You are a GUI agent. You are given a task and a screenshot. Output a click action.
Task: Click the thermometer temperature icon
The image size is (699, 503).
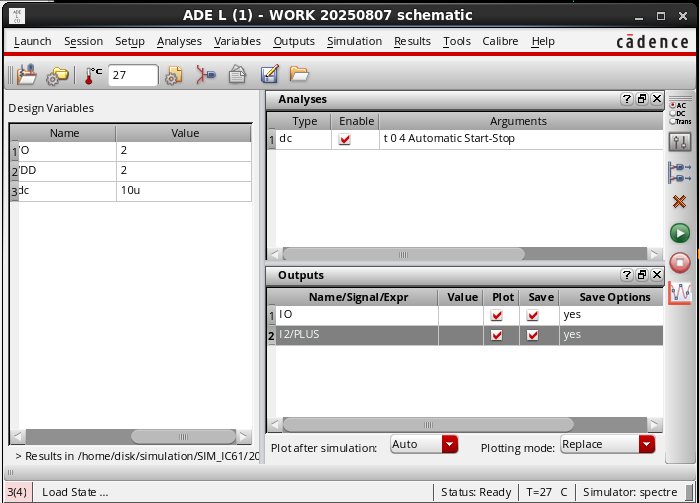click(93, 75)
